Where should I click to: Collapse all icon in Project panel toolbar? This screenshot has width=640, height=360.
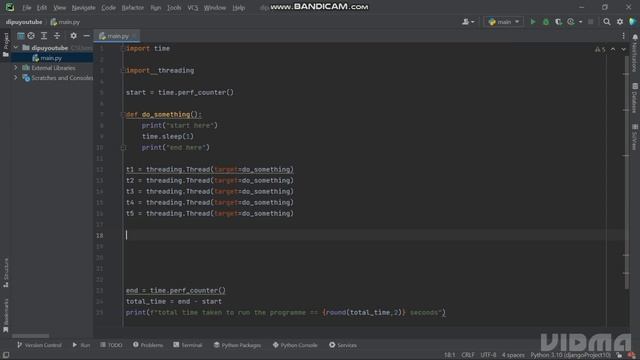click(57, 36)
